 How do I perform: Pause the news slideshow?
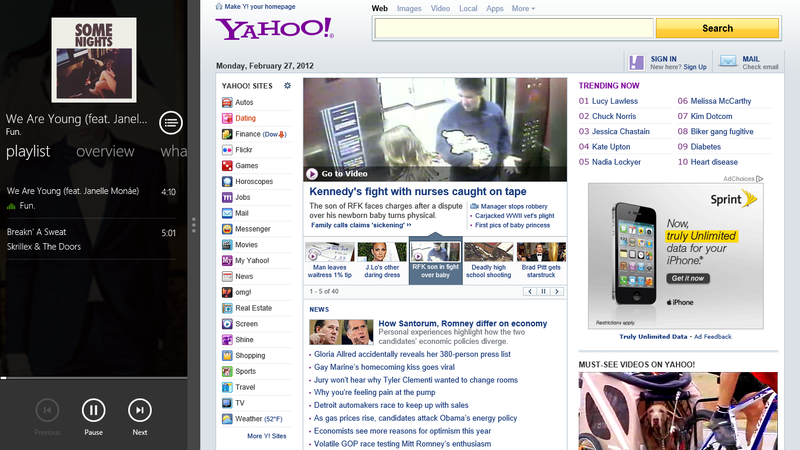[x=543, y=291]
